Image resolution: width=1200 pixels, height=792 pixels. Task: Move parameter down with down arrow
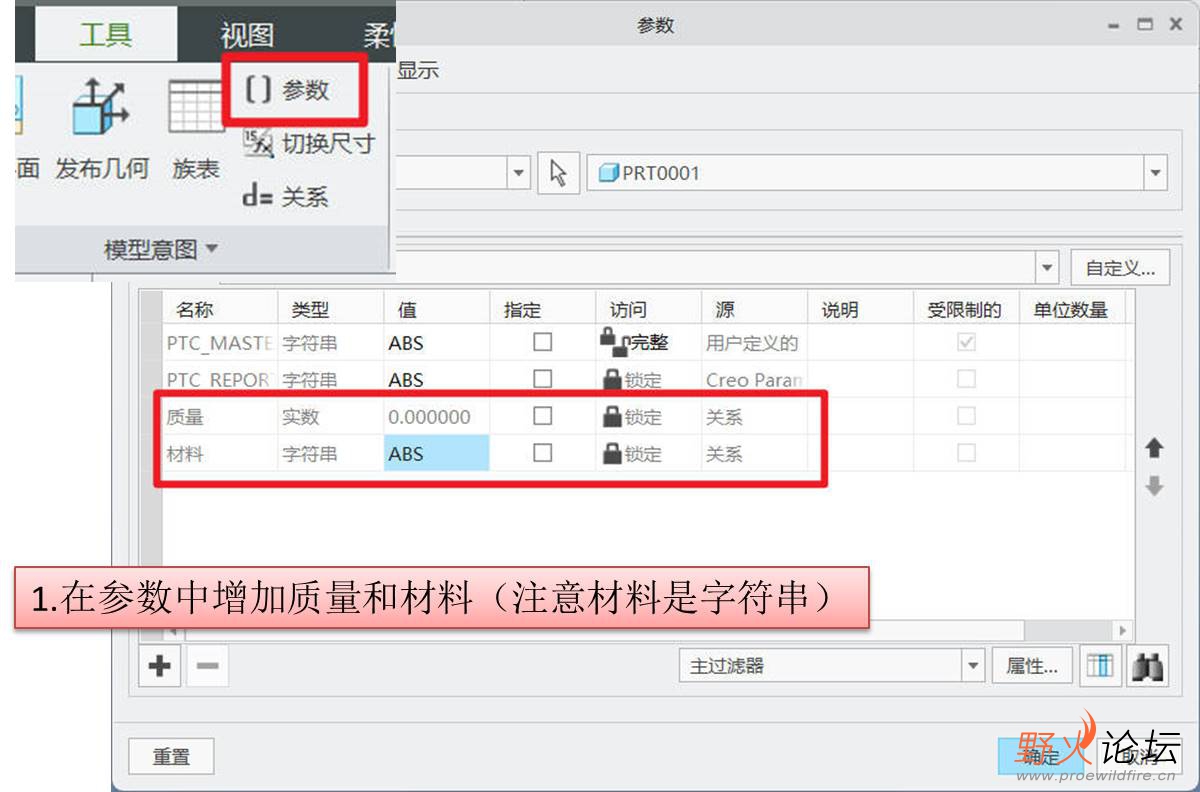[x=1154, y=486]
